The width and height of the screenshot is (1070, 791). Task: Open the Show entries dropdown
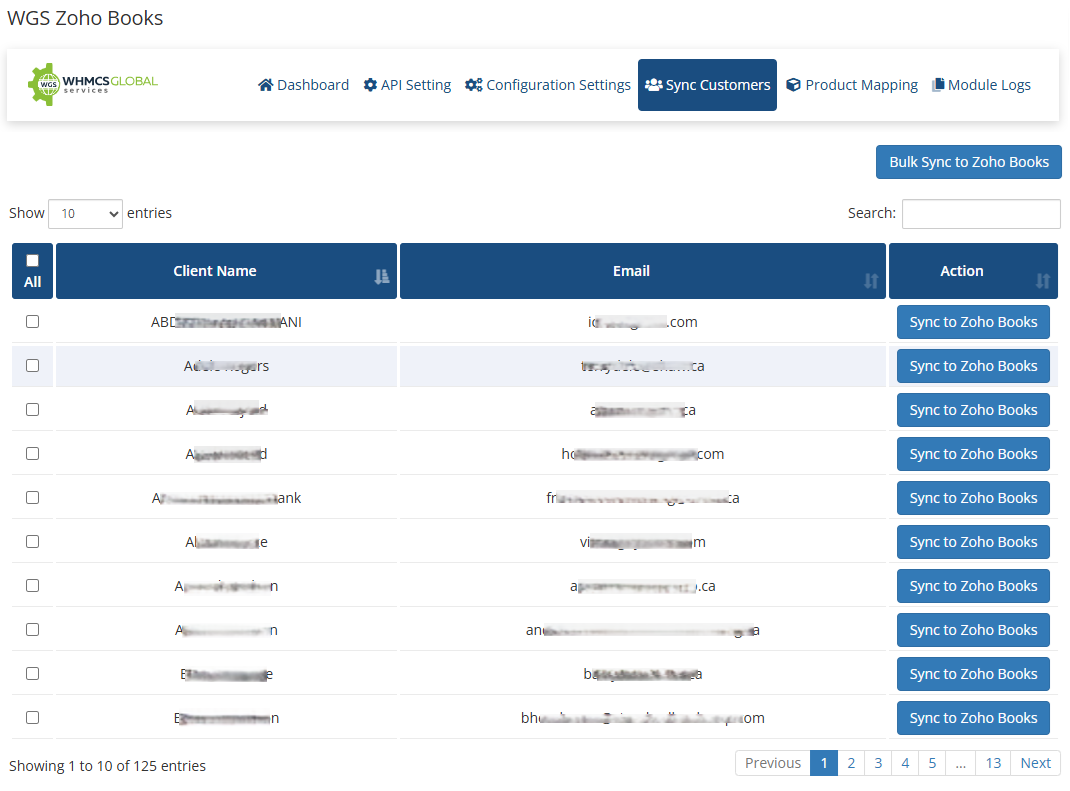click(x=85, y=213)
